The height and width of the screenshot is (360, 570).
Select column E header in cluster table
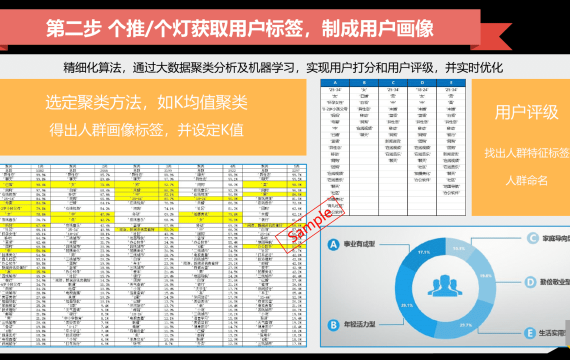click(451, 83)
